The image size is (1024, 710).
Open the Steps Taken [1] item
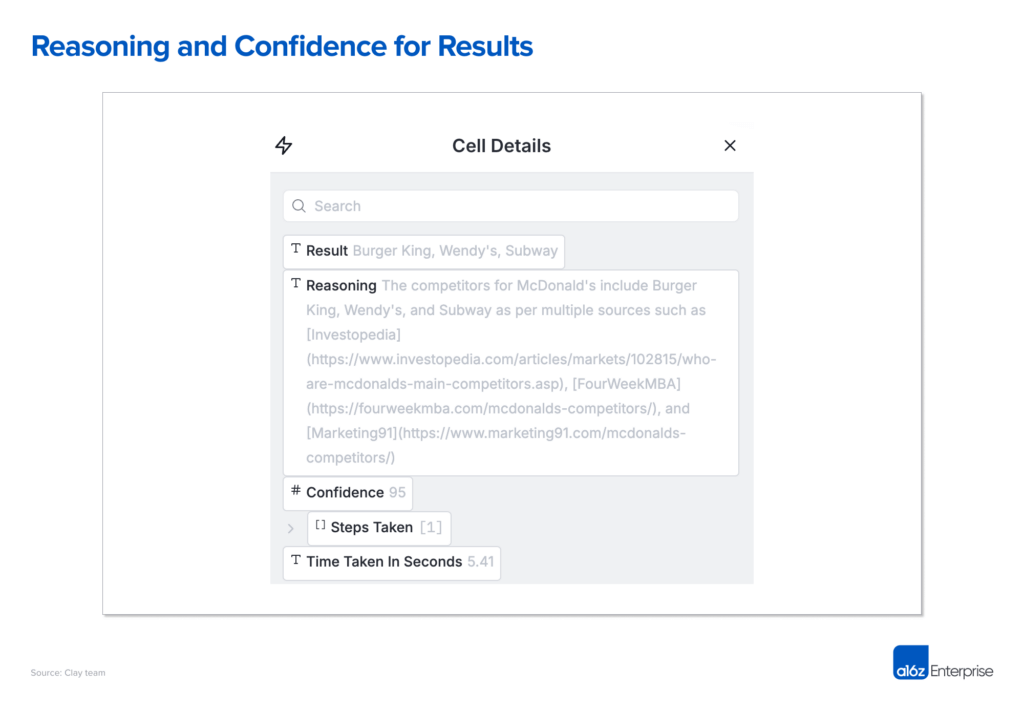tap(380, 528)
